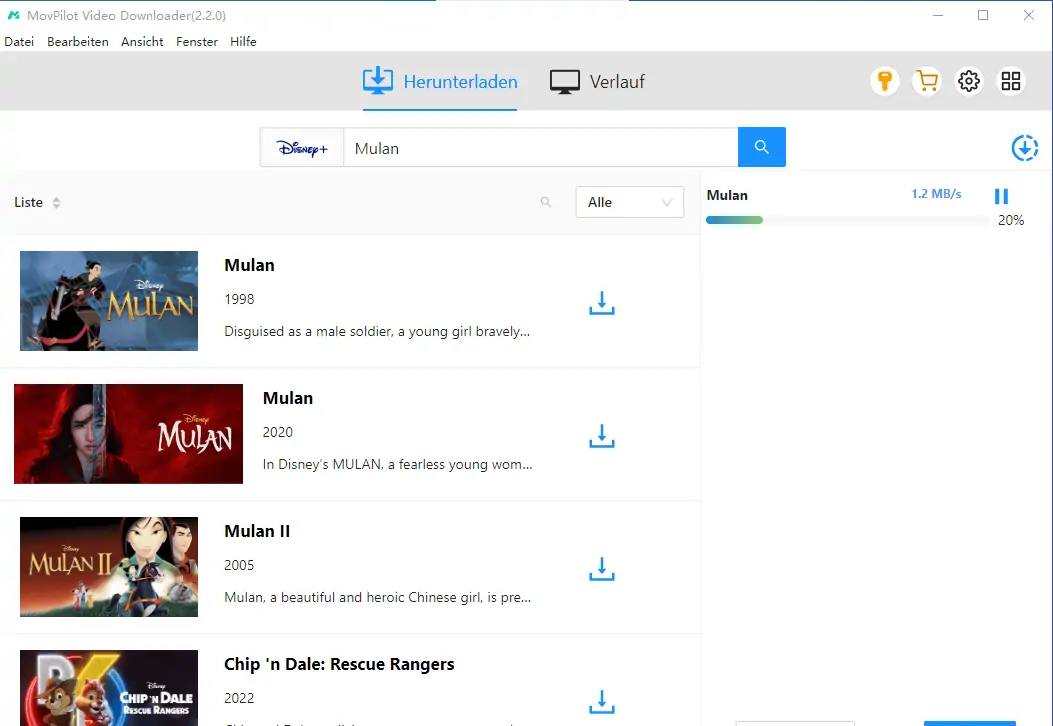Click the 1.2 MB/s download speed
The width and height of the screenshot is (1053, 726).
pos(936,194)
